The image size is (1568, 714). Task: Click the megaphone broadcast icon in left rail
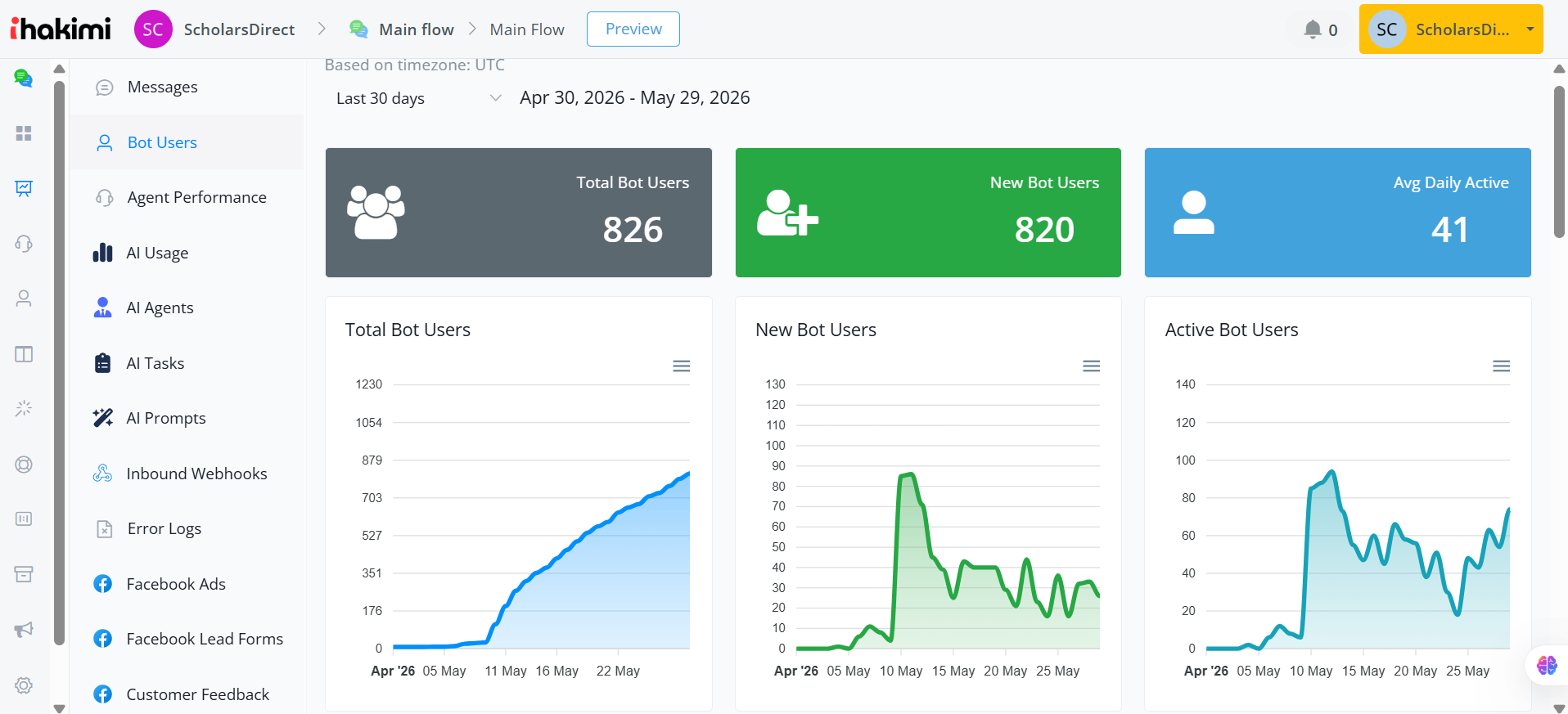pyautogui.click(x=24, y=629)
